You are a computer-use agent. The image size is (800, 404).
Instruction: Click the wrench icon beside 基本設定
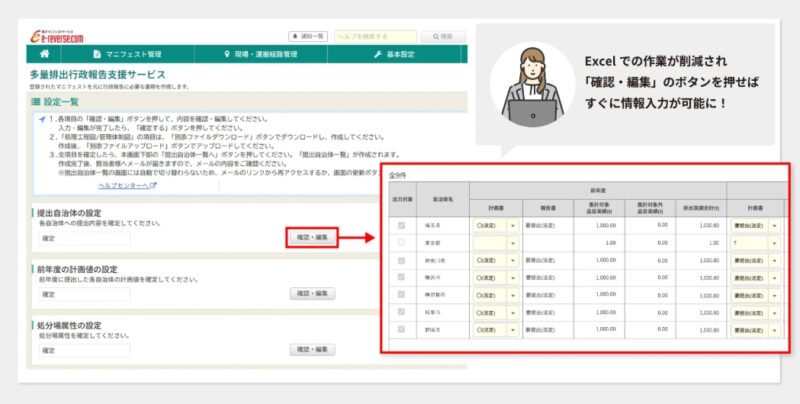tap(377, 54)
